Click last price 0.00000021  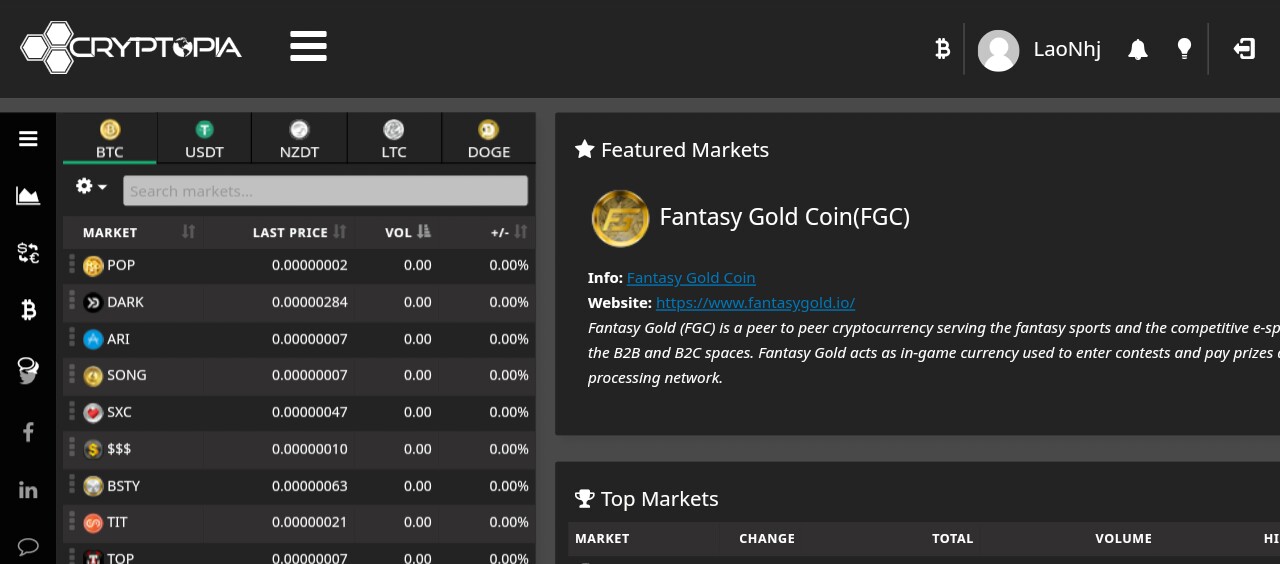coord(310,522)
